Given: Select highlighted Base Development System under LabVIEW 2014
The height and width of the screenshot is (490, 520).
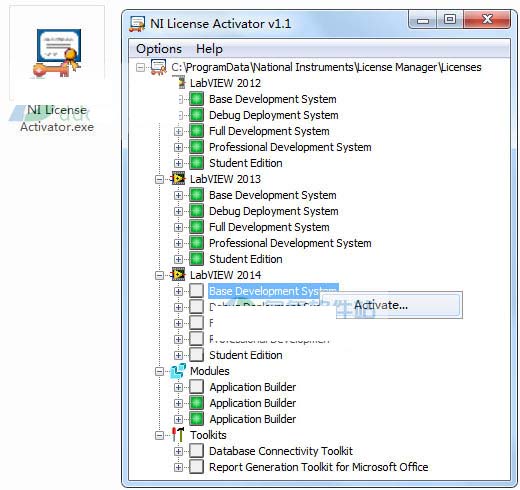Looking at the screenshot, I should coord(273,291).
